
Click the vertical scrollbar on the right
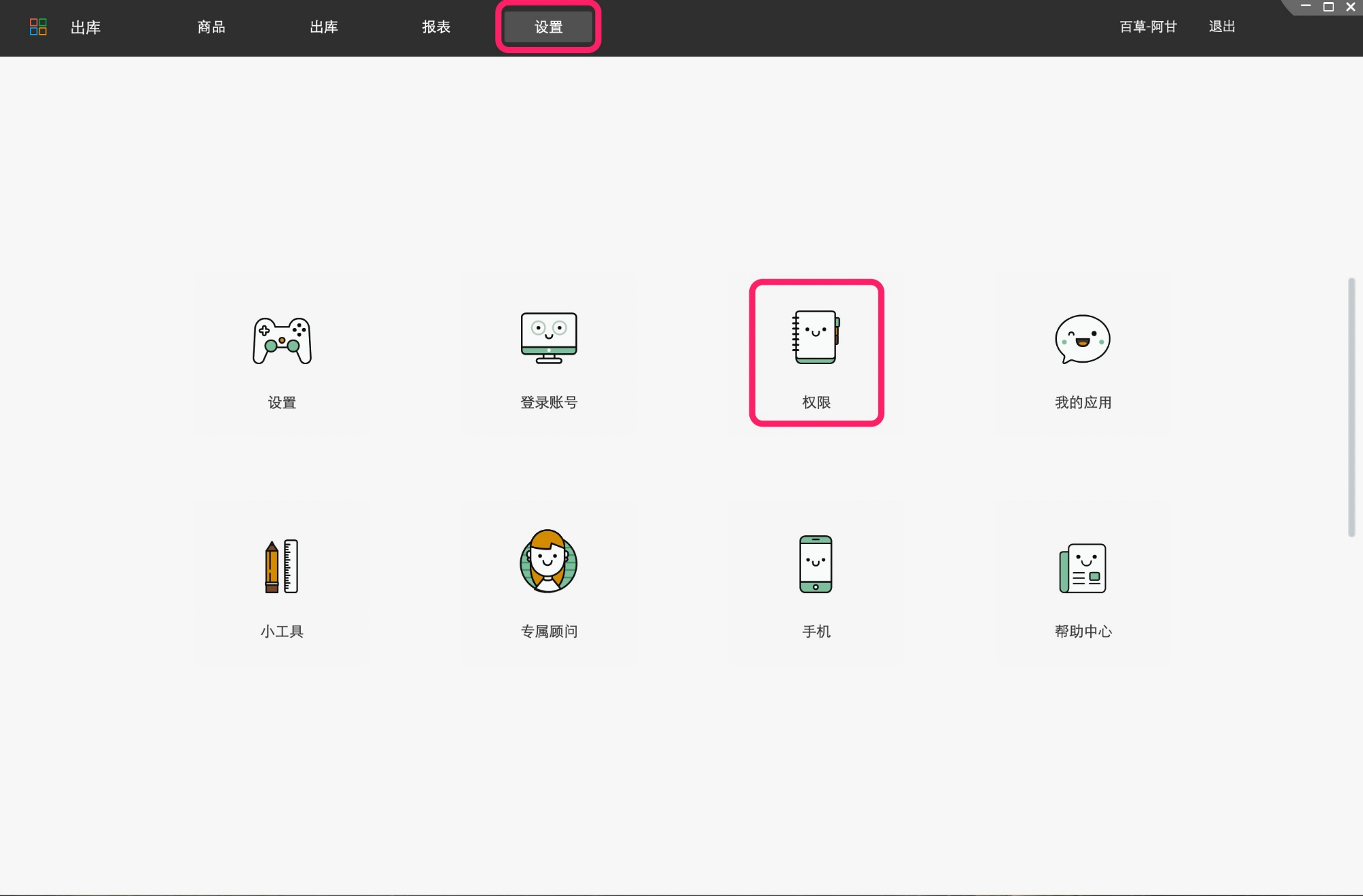[1351, 407]
